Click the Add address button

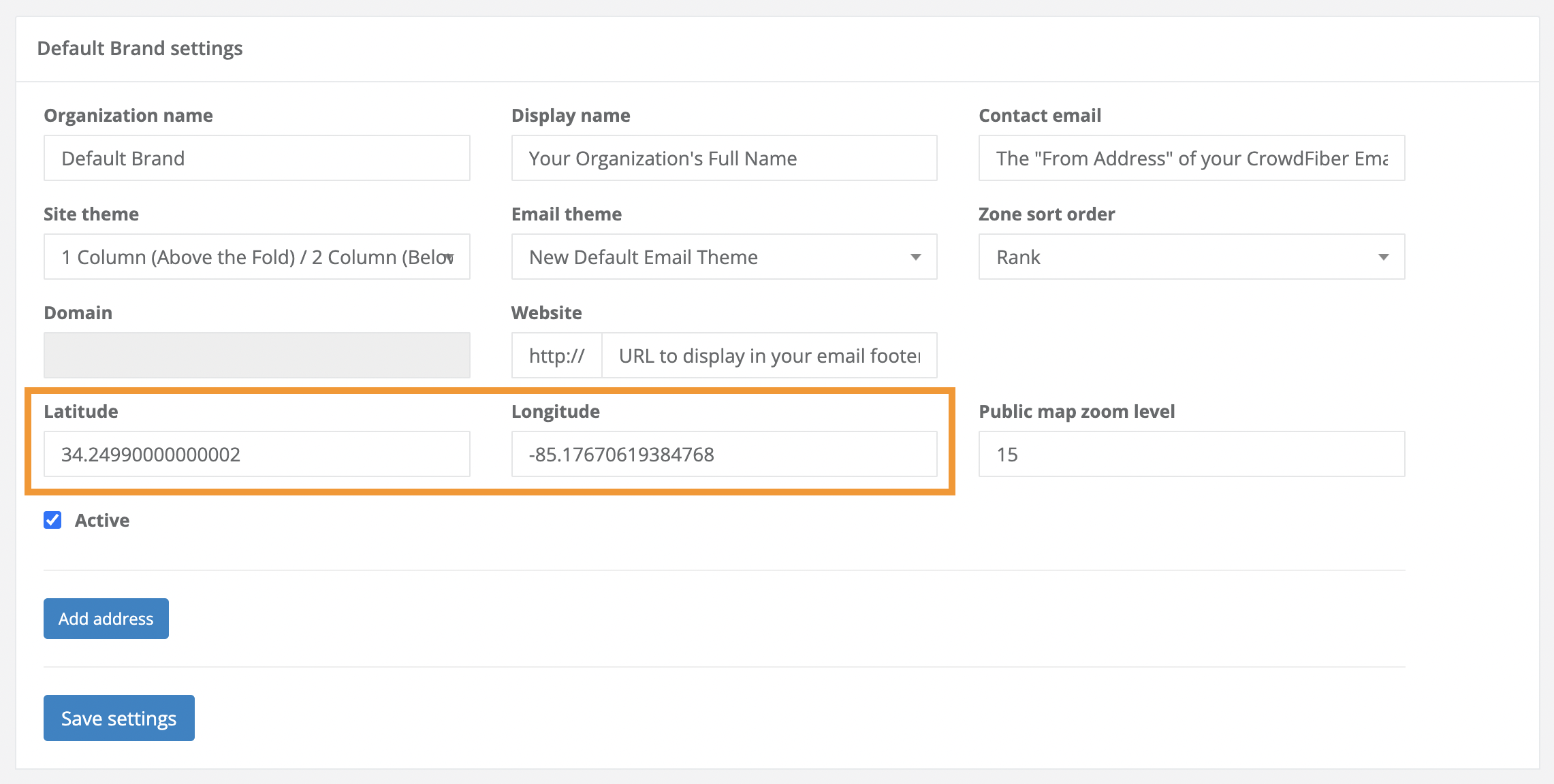106,619
